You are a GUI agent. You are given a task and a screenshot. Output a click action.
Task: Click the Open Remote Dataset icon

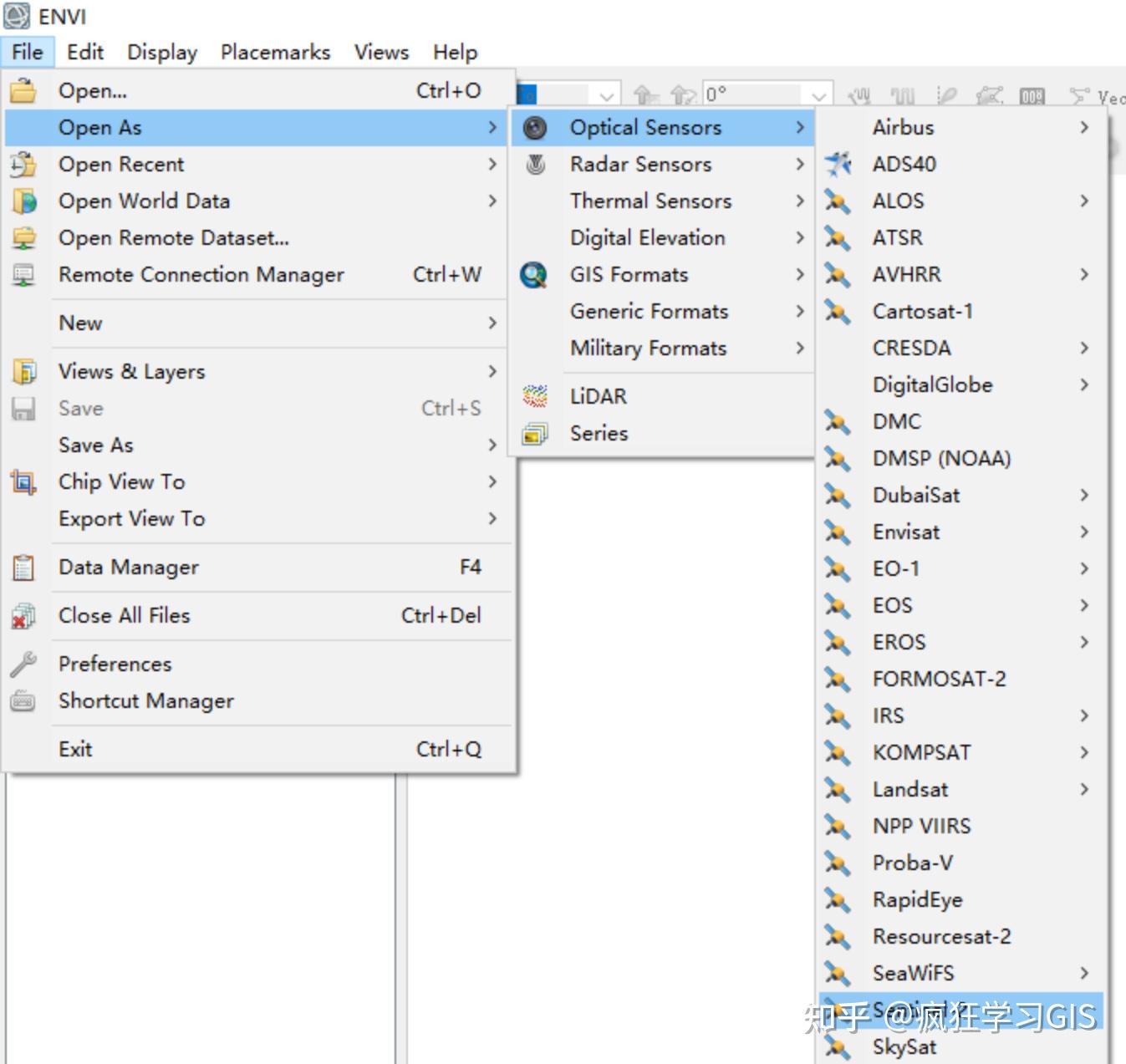(x=23, y=237)
